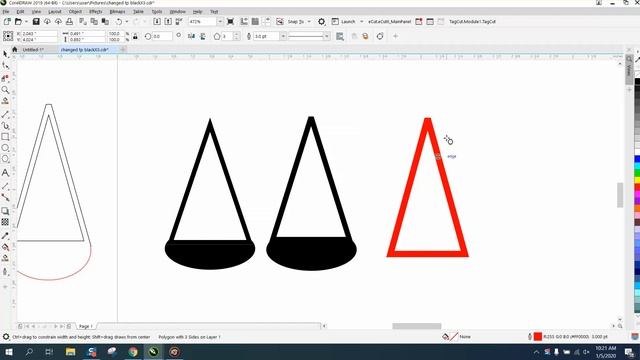
Task: Select the Rectangle tool
Action: pyautogui.click(x=5, y=137)
